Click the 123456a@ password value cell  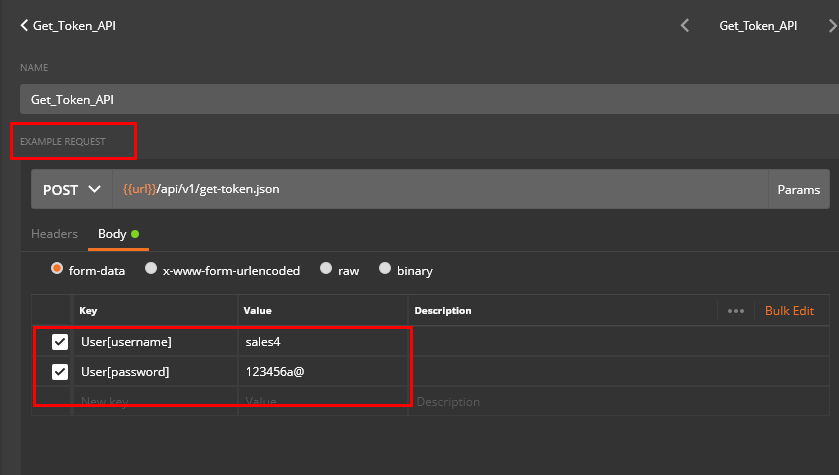tap(322, 372)
